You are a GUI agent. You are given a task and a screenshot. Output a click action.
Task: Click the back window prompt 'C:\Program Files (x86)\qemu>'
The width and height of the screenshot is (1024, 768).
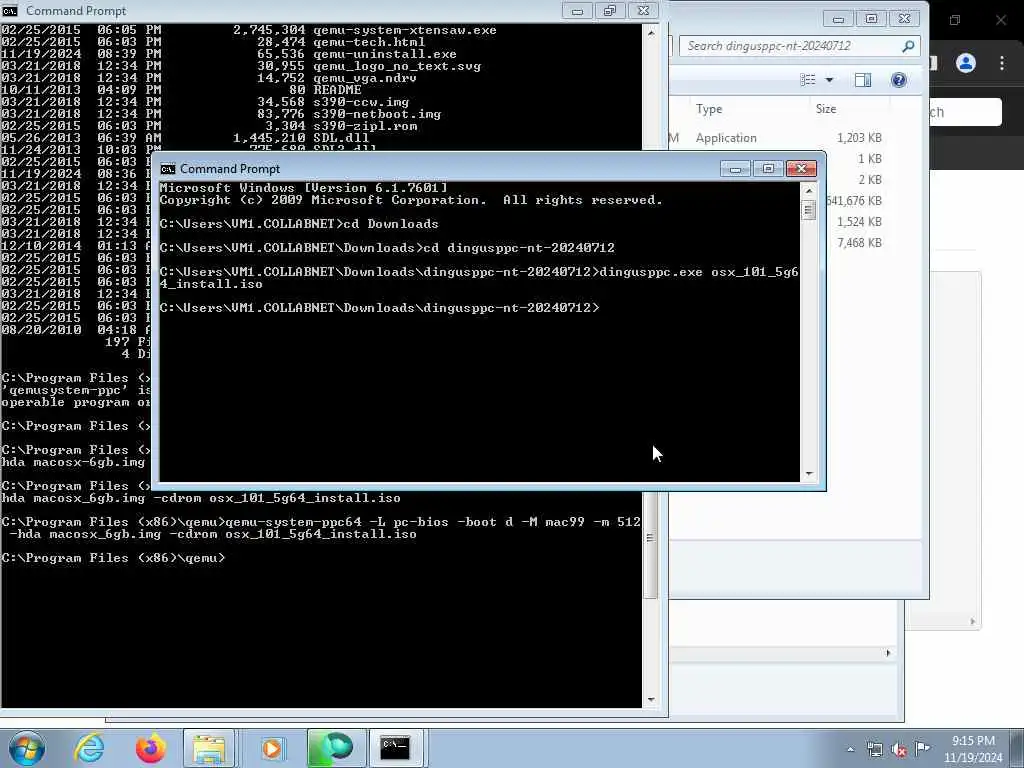(x=113, y=558)
